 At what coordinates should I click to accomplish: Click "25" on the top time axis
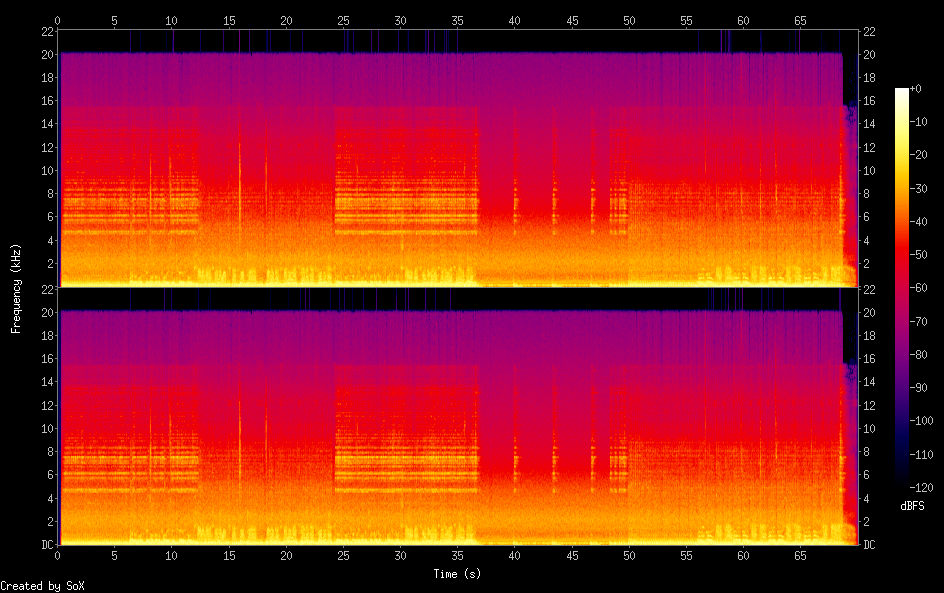pos(343,21)
